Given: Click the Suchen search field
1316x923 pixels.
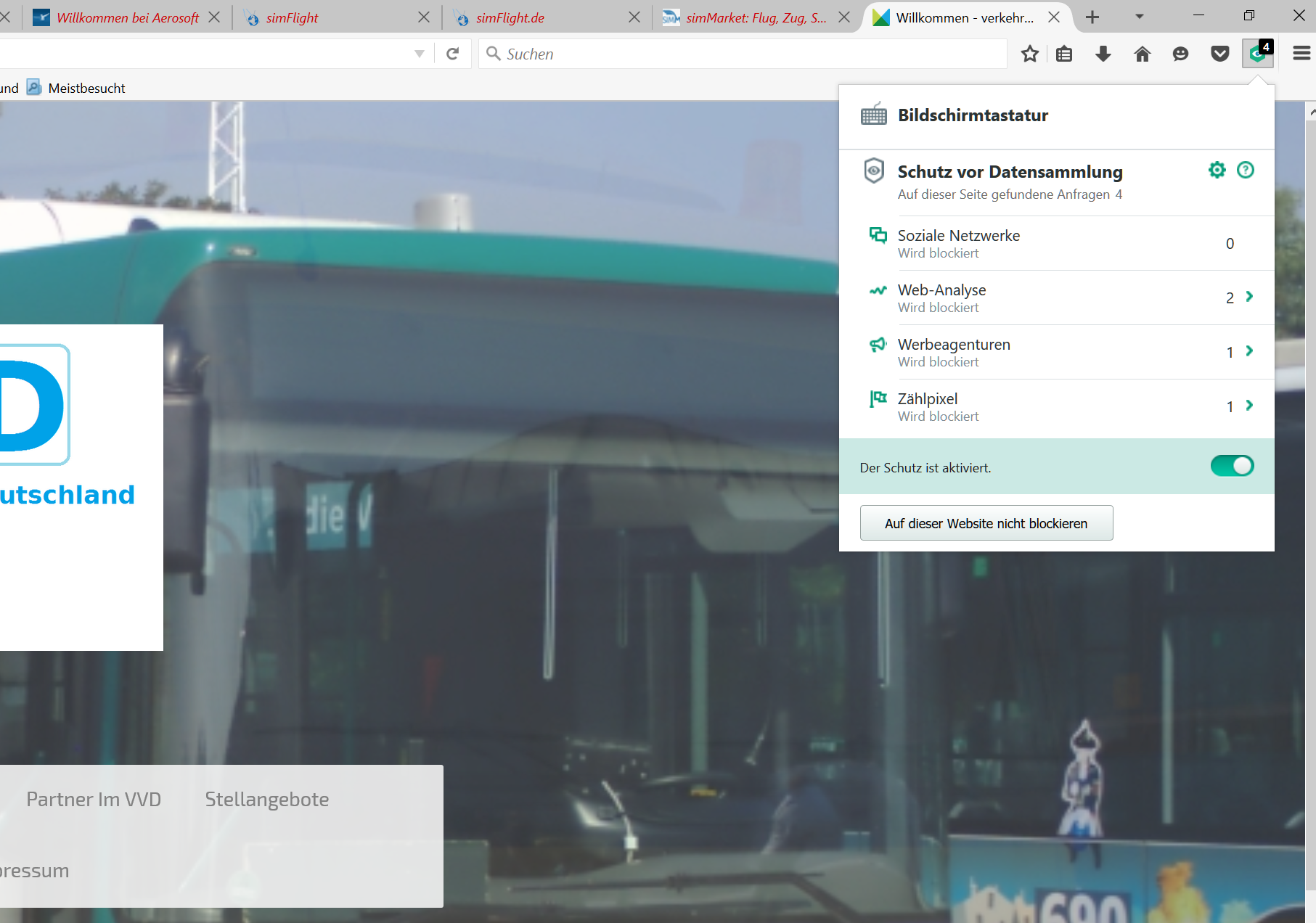Looking at the screenshot, I should coord(743,54).
